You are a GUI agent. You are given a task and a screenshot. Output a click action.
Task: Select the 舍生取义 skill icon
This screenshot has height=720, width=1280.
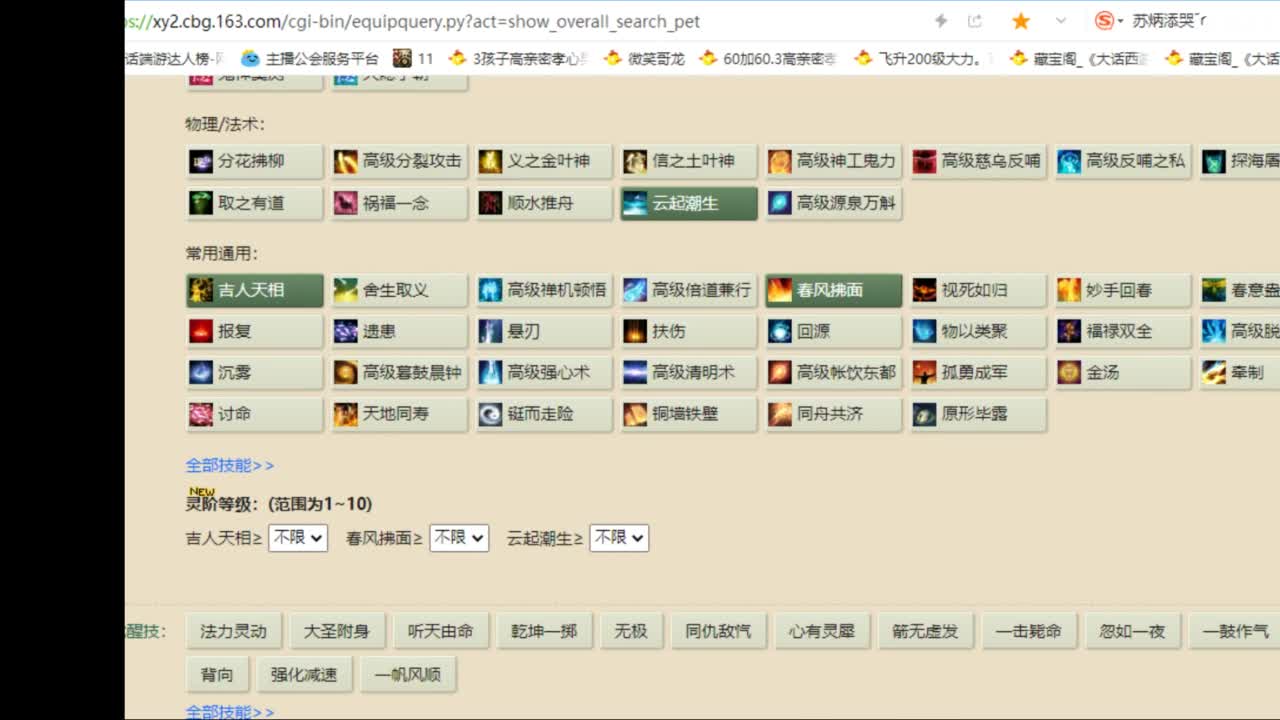pos(346,290)
